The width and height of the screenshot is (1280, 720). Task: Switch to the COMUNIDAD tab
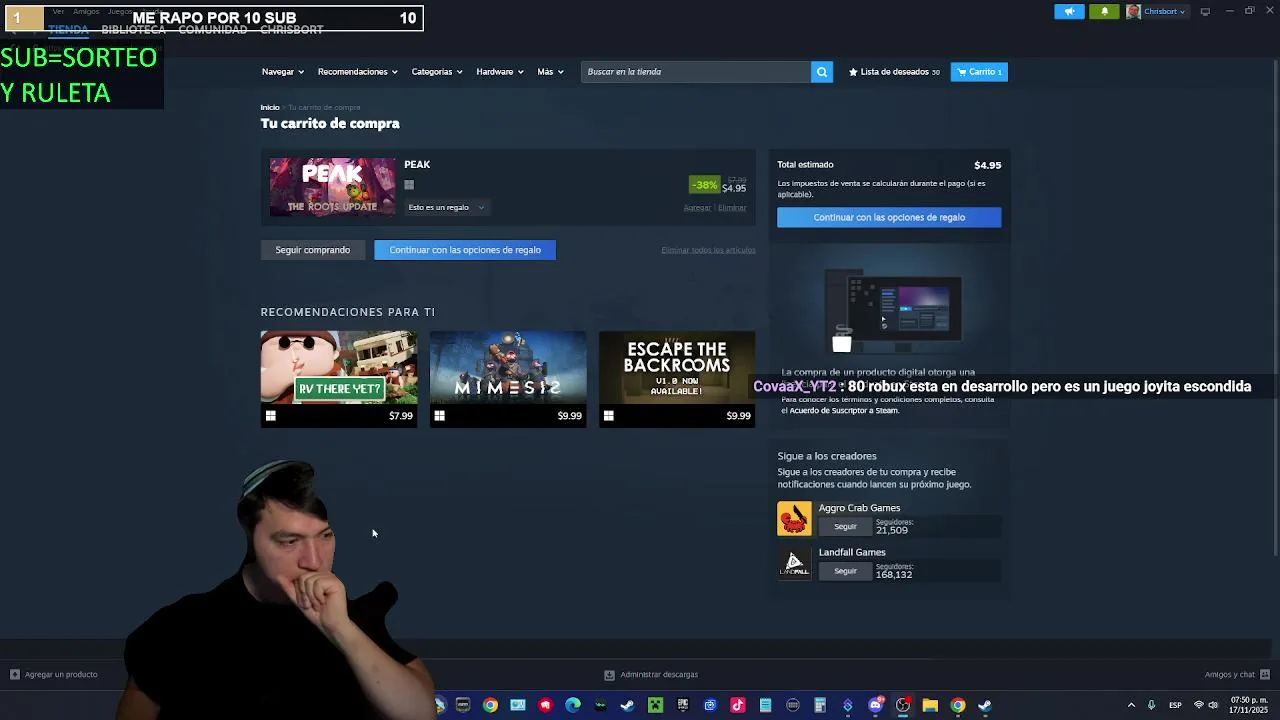click(212, 30)
